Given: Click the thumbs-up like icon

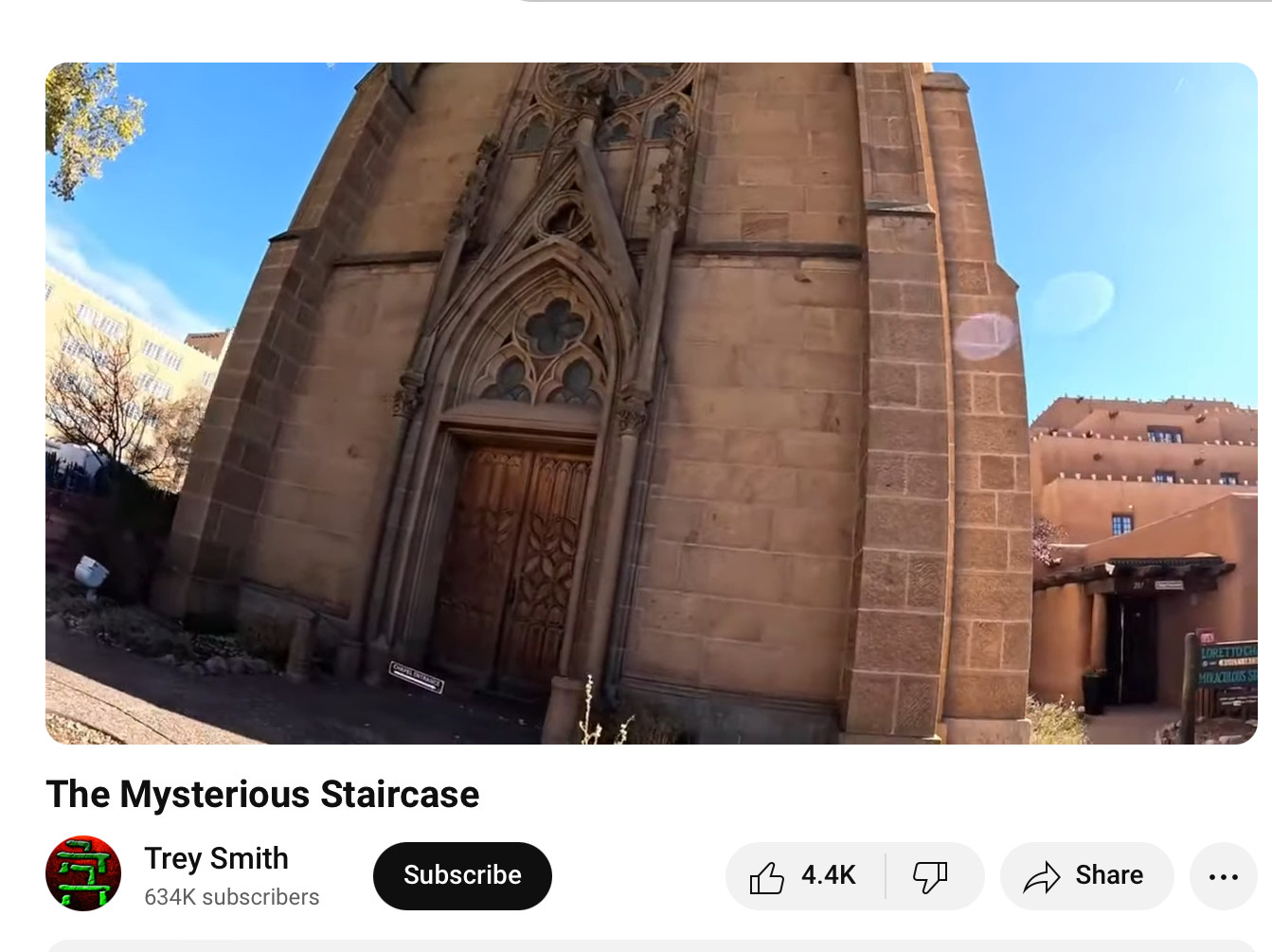Looking at the screenshot, I should coord(767,877).
